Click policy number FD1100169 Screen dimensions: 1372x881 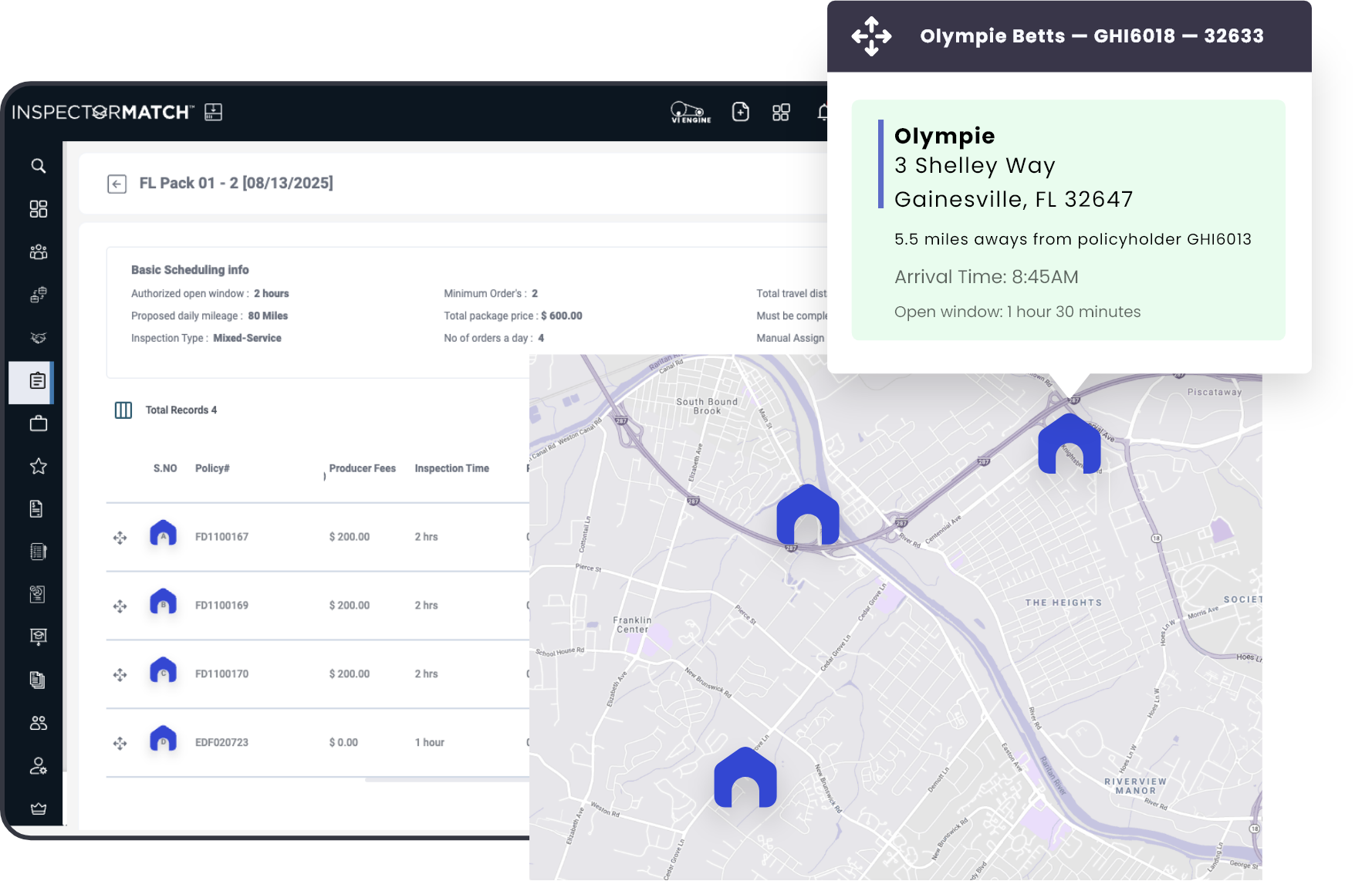221,606
